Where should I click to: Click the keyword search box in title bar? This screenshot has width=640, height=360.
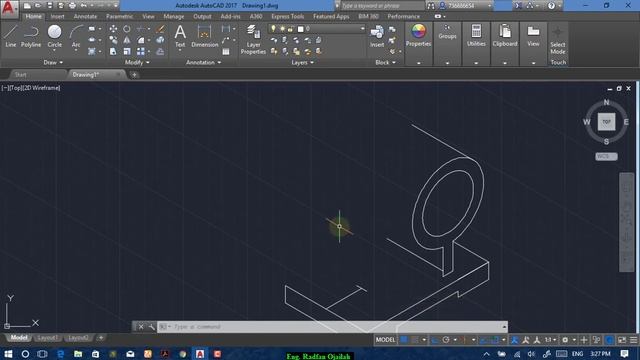382,6
